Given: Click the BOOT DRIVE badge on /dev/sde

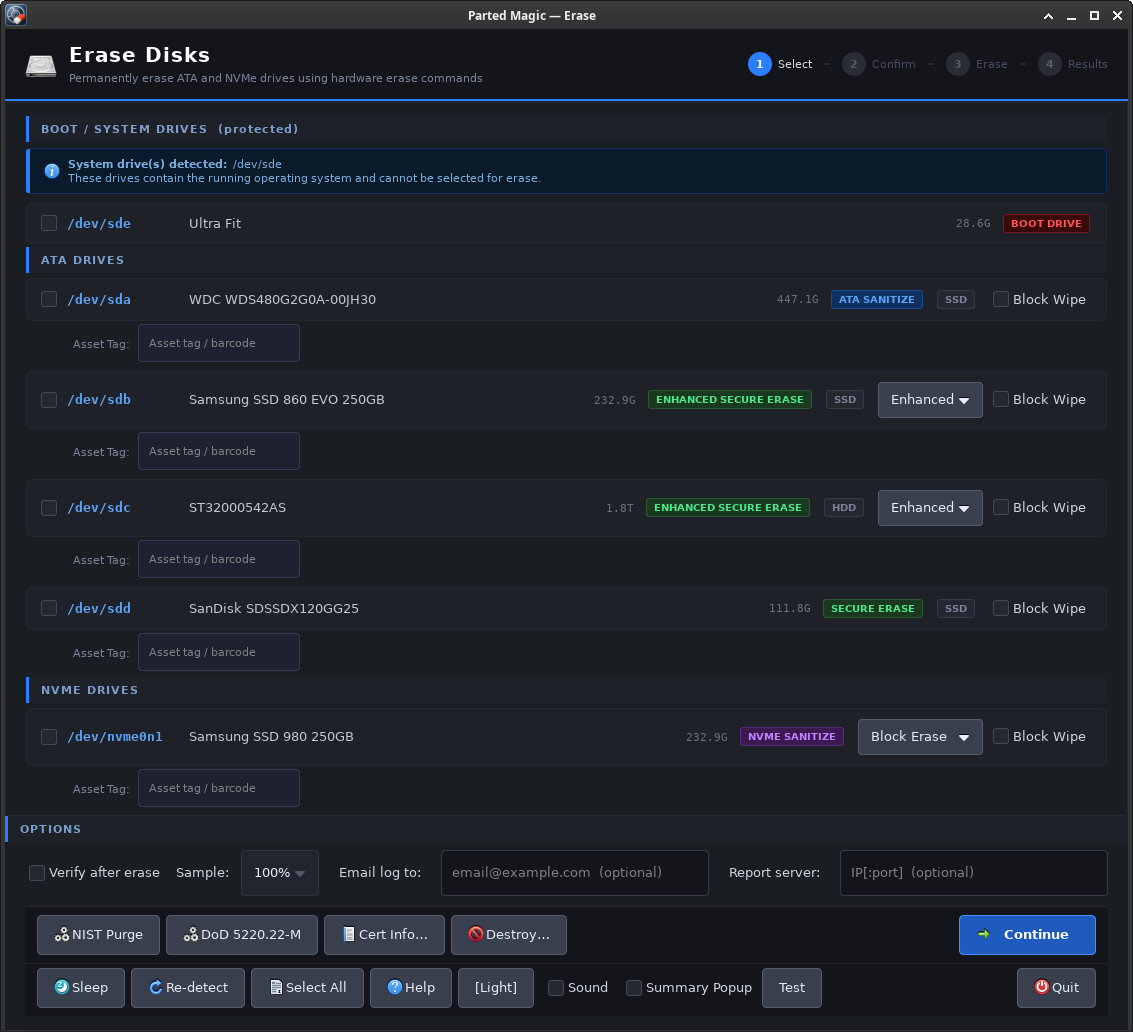Looking at the screenshot, I should pyautogui.click(x=1046, y=223).
